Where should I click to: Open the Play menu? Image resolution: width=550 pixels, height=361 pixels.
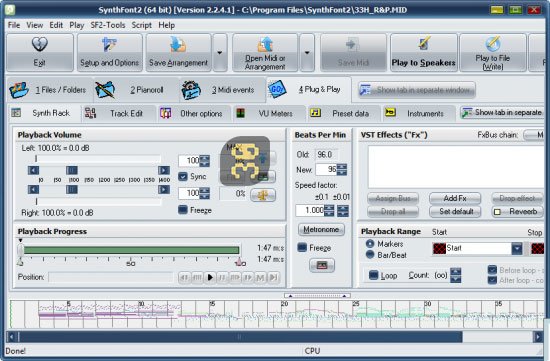(76, 25)
